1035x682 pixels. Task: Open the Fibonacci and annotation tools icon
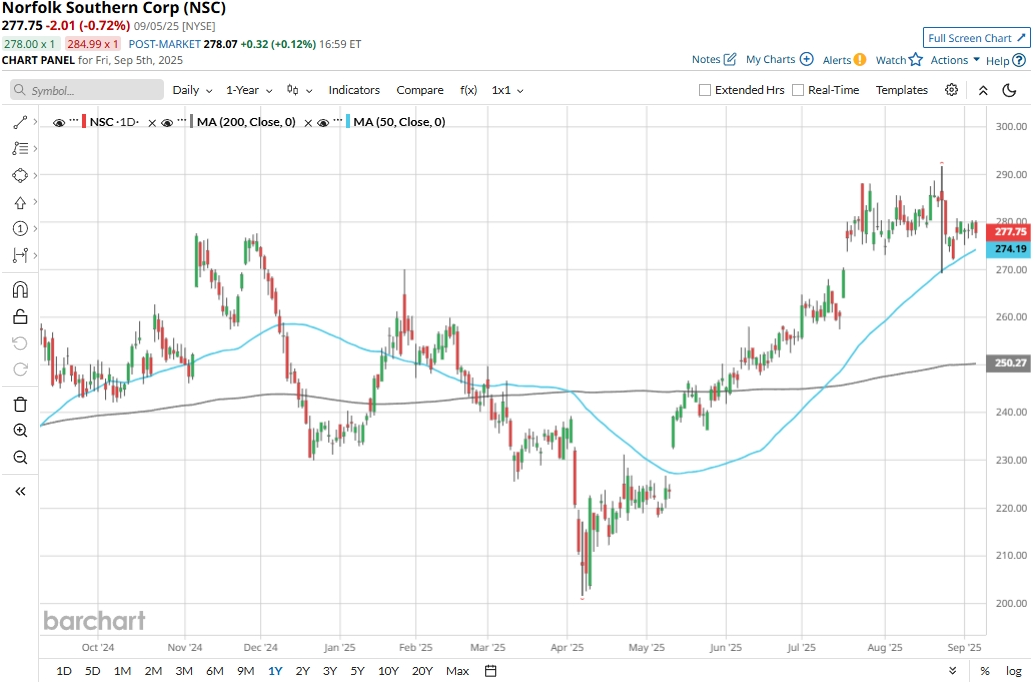point(20,149)
